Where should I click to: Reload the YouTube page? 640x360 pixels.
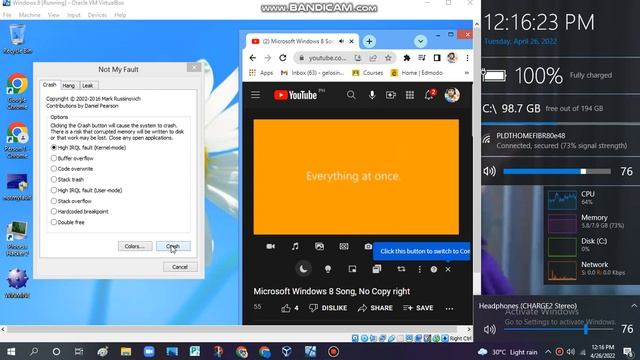[282, 58]
